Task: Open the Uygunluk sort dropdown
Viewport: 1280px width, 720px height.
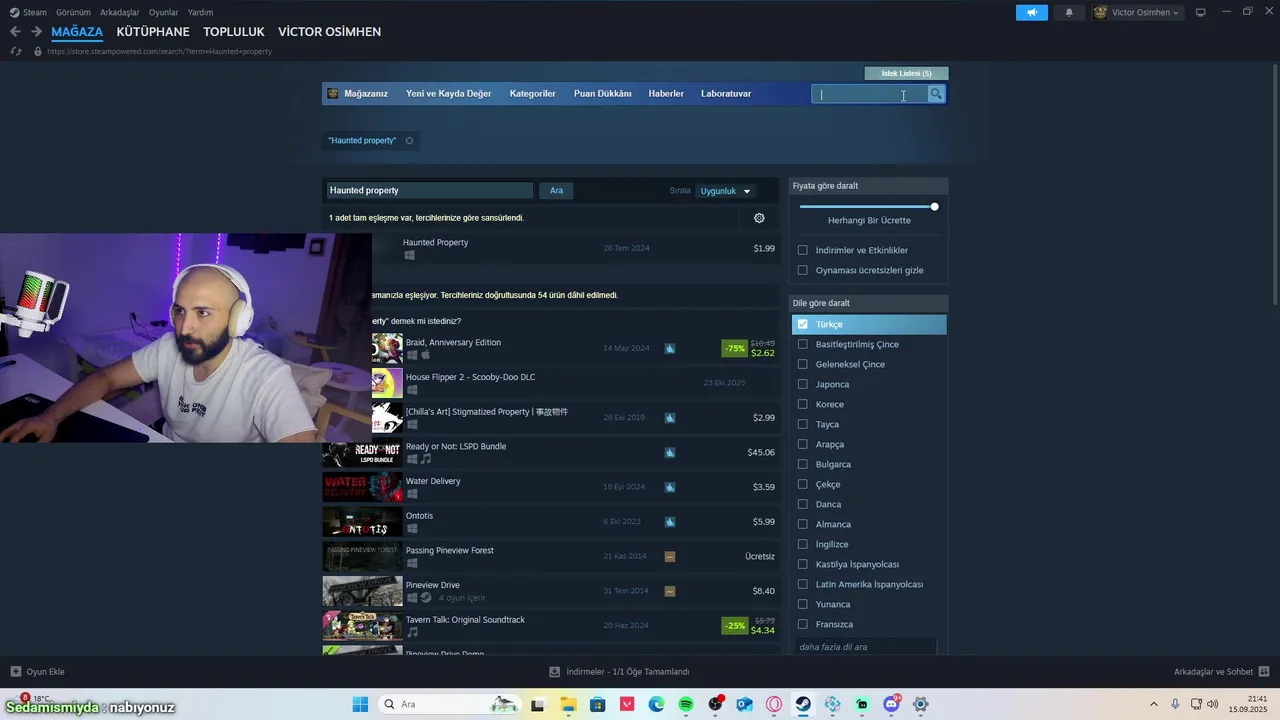Action: pos(725,191)
